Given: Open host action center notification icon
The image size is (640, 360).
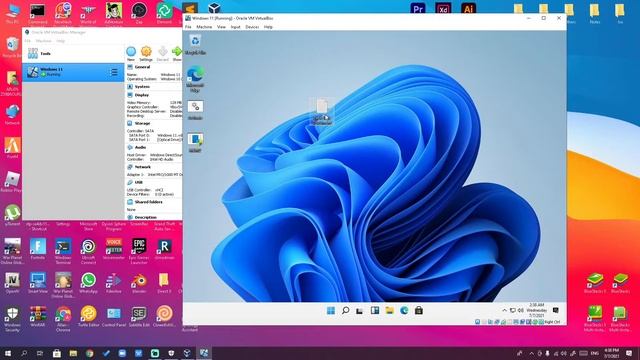Looking at the screenshot, I should 629,353.
